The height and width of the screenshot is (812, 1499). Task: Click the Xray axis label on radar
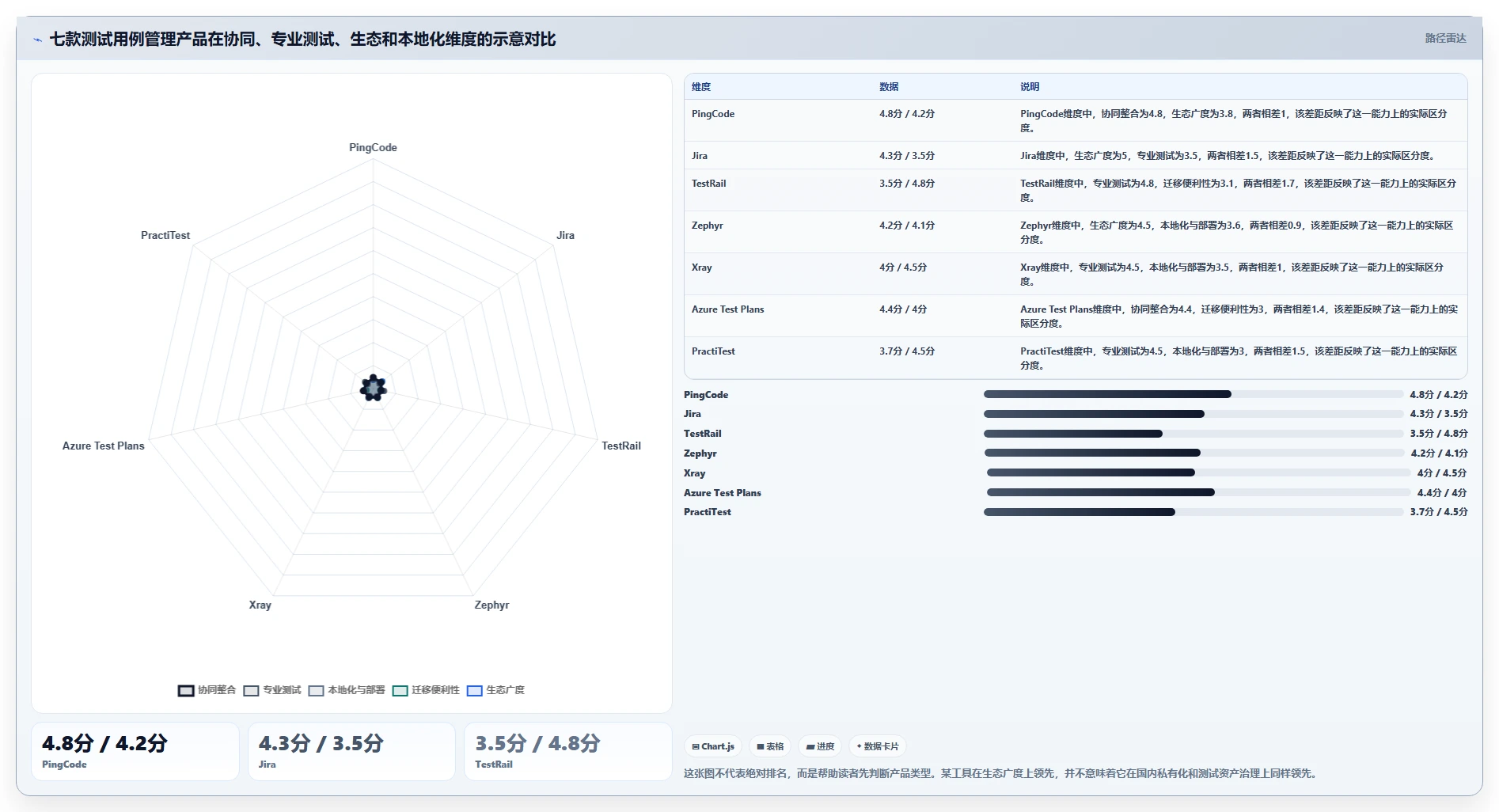(x=260, y=605)
